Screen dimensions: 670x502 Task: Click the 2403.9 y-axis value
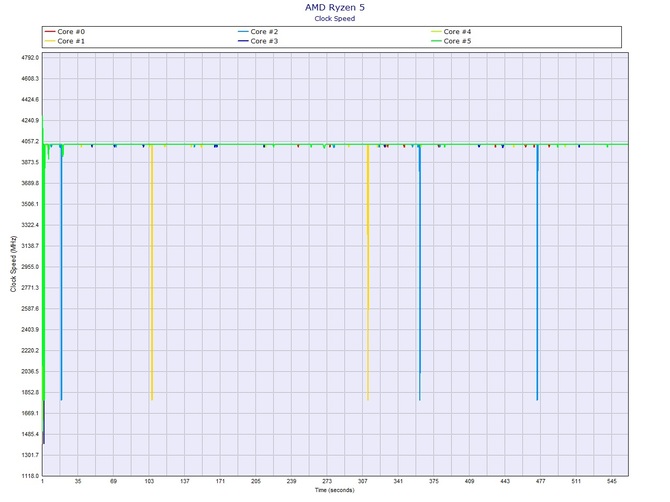click(30, 330)
